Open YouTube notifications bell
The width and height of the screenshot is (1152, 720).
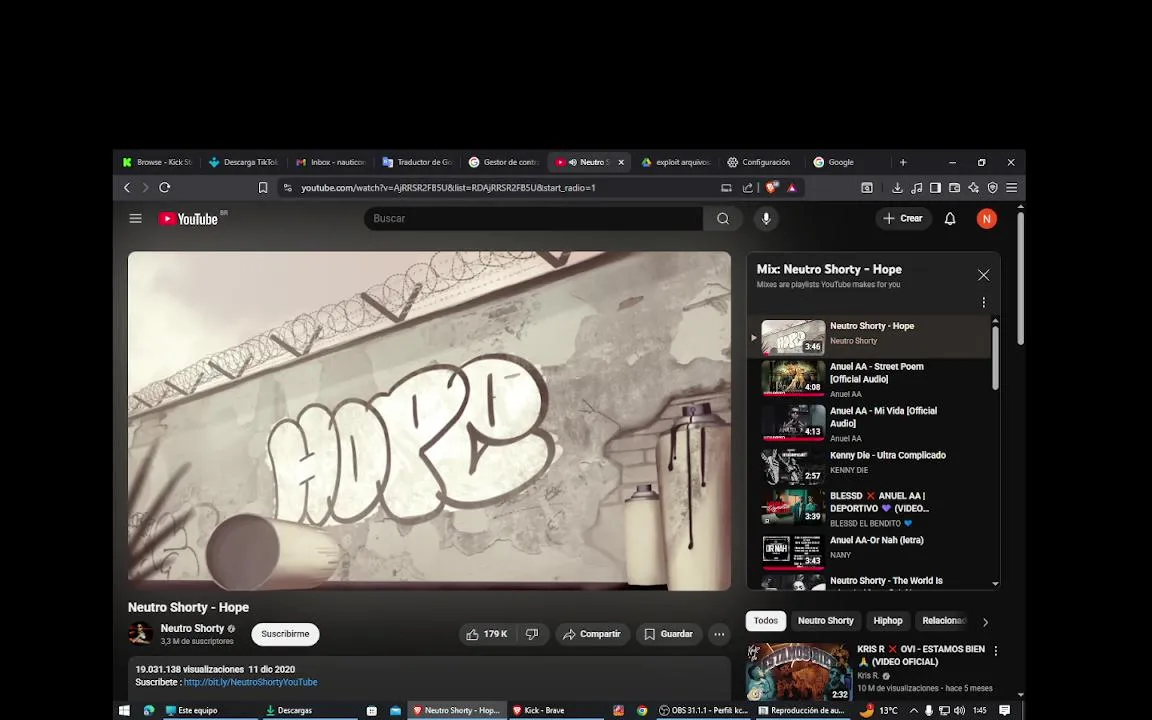coord(950,219)
